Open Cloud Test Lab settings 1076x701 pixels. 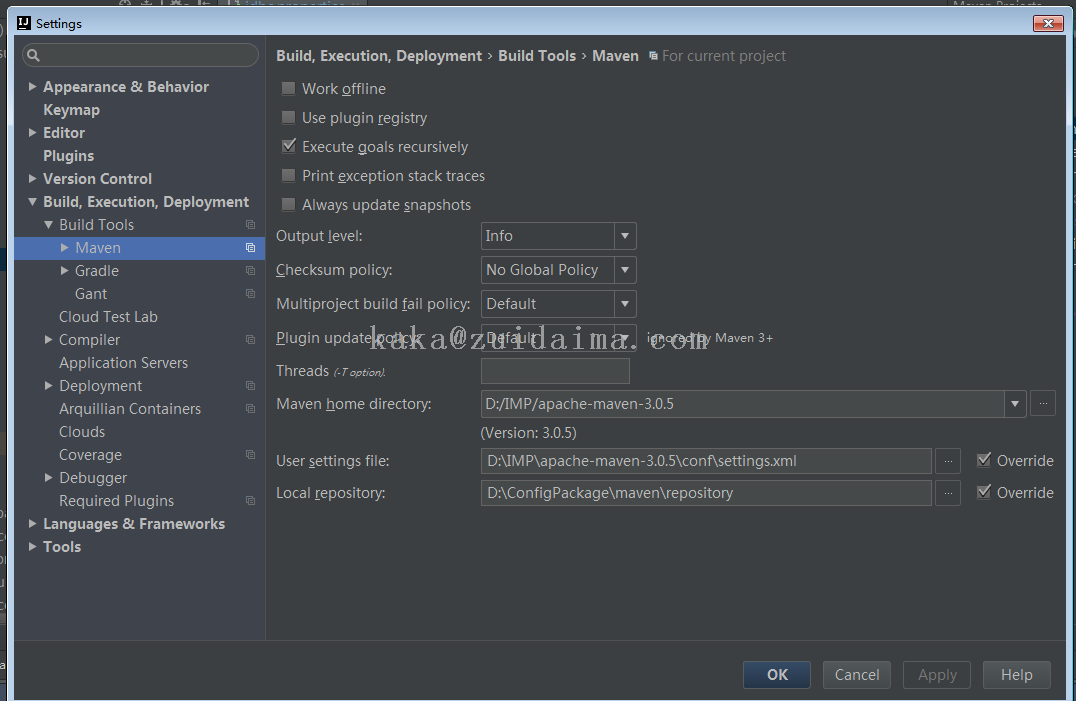[x=108, y=317]
